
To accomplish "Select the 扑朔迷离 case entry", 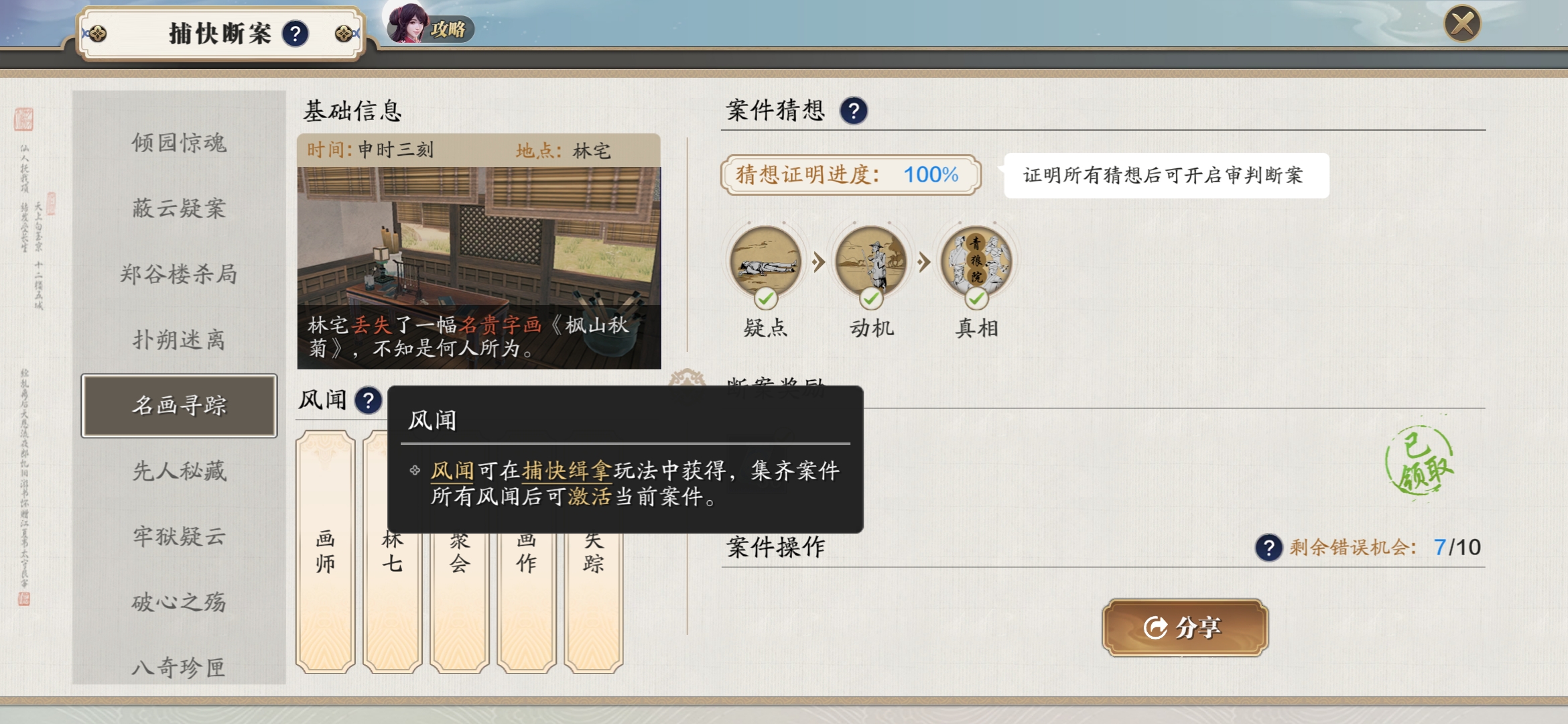I will point(179,340).
